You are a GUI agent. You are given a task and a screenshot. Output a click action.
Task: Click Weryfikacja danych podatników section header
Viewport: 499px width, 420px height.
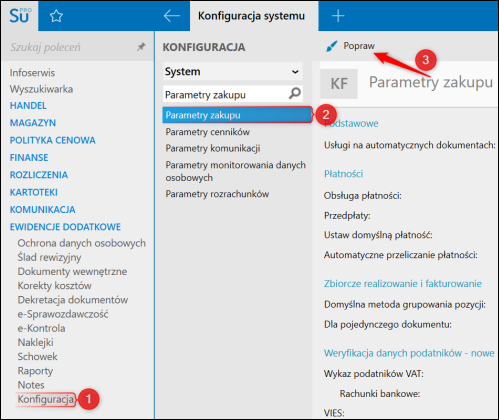(x=409, y=353)
